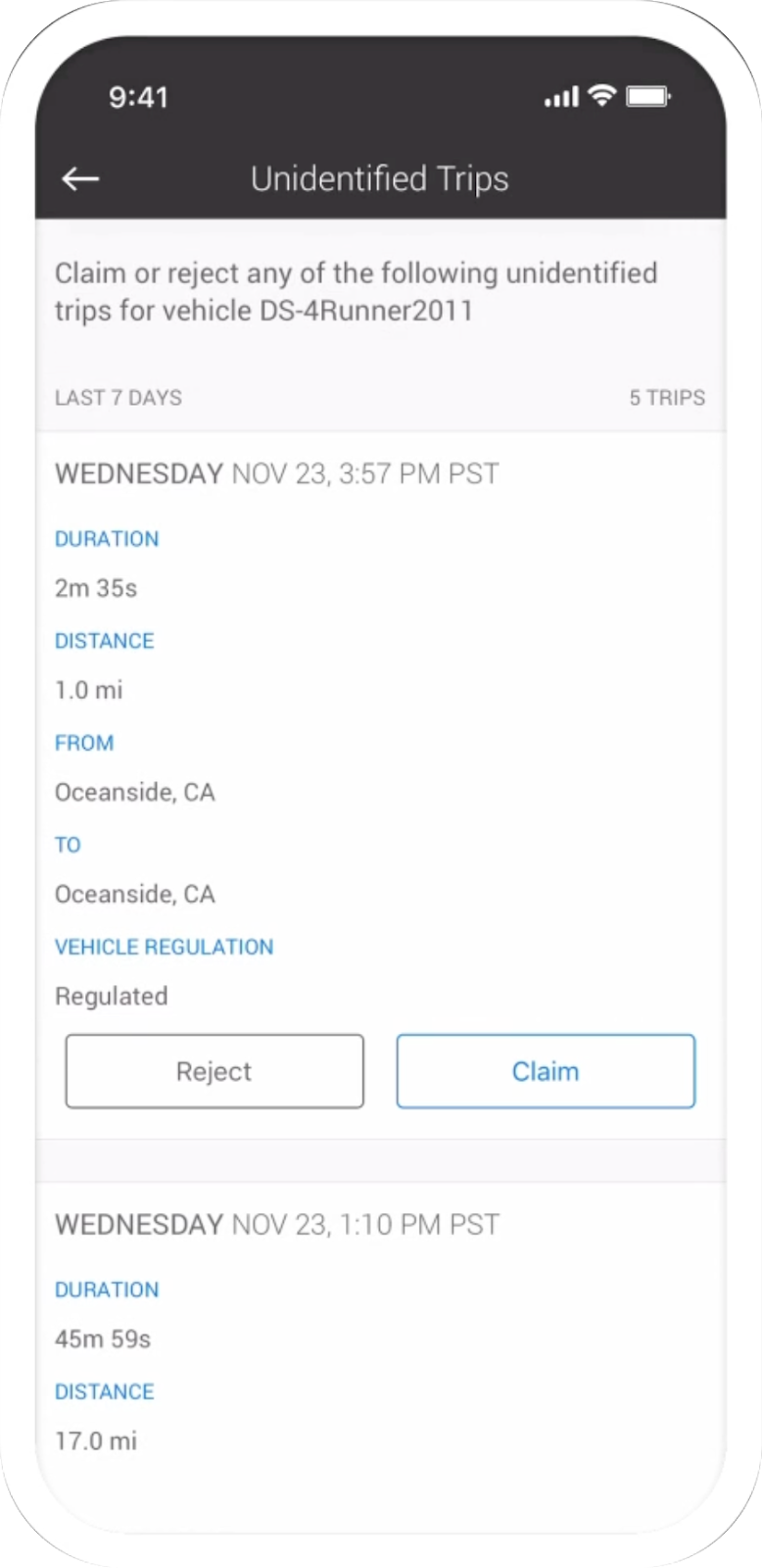762x1568 pixels.
Task: Tap the back arrow icon
Action: pos(80,178)
